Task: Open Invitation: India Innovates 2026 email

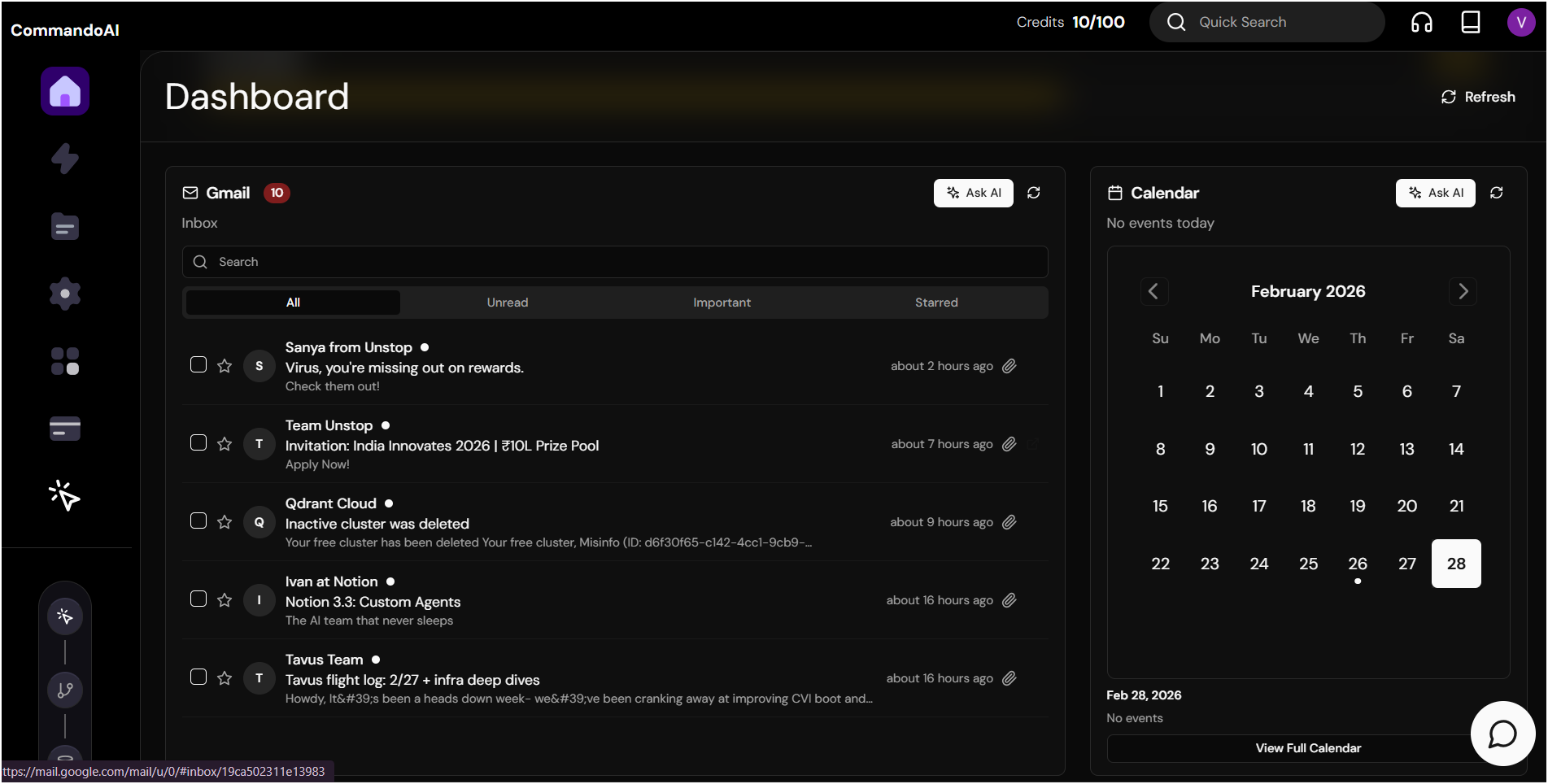Action: (442, 446)
